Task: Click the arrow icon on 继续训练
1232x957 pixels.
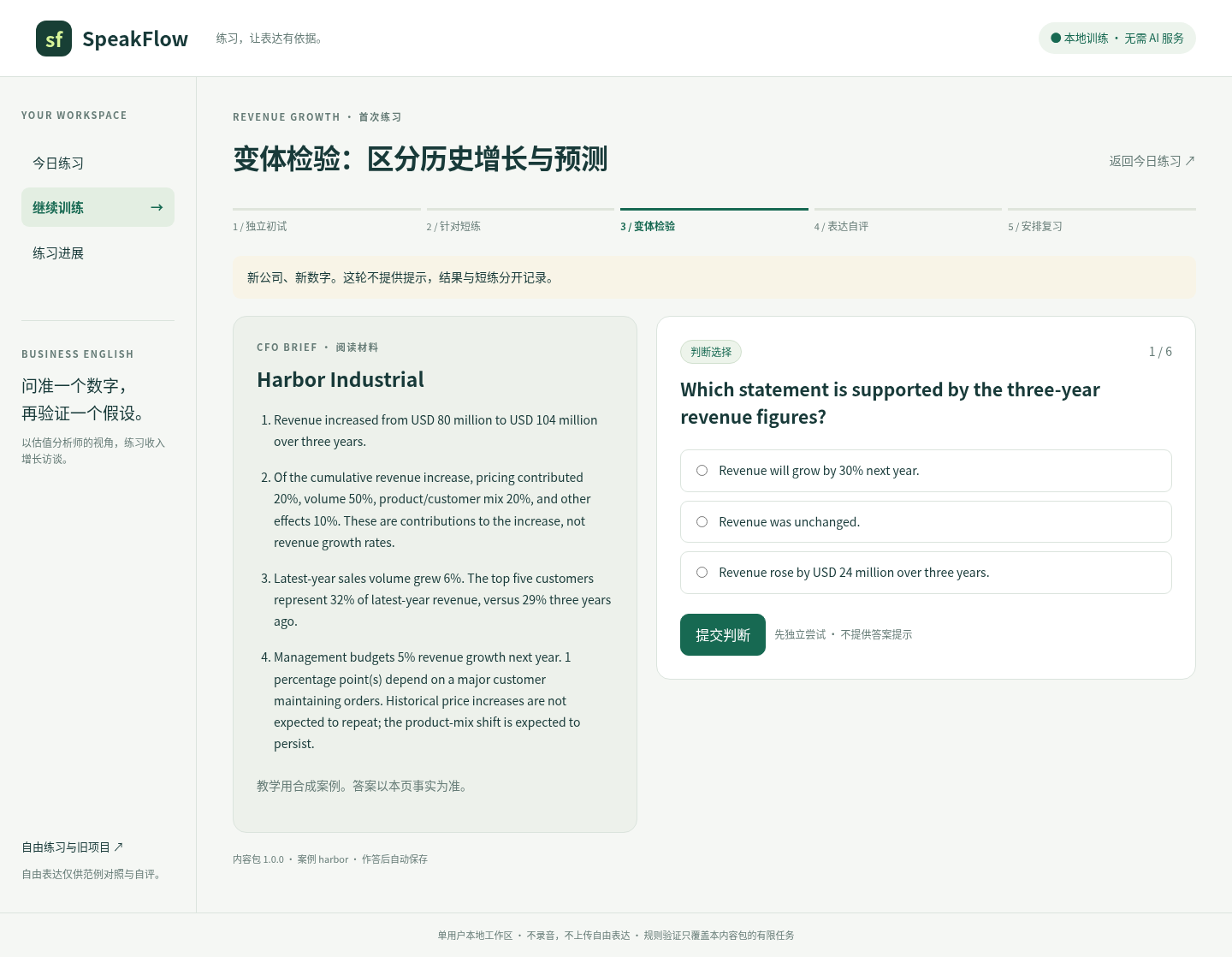Action: click(157, 207)
